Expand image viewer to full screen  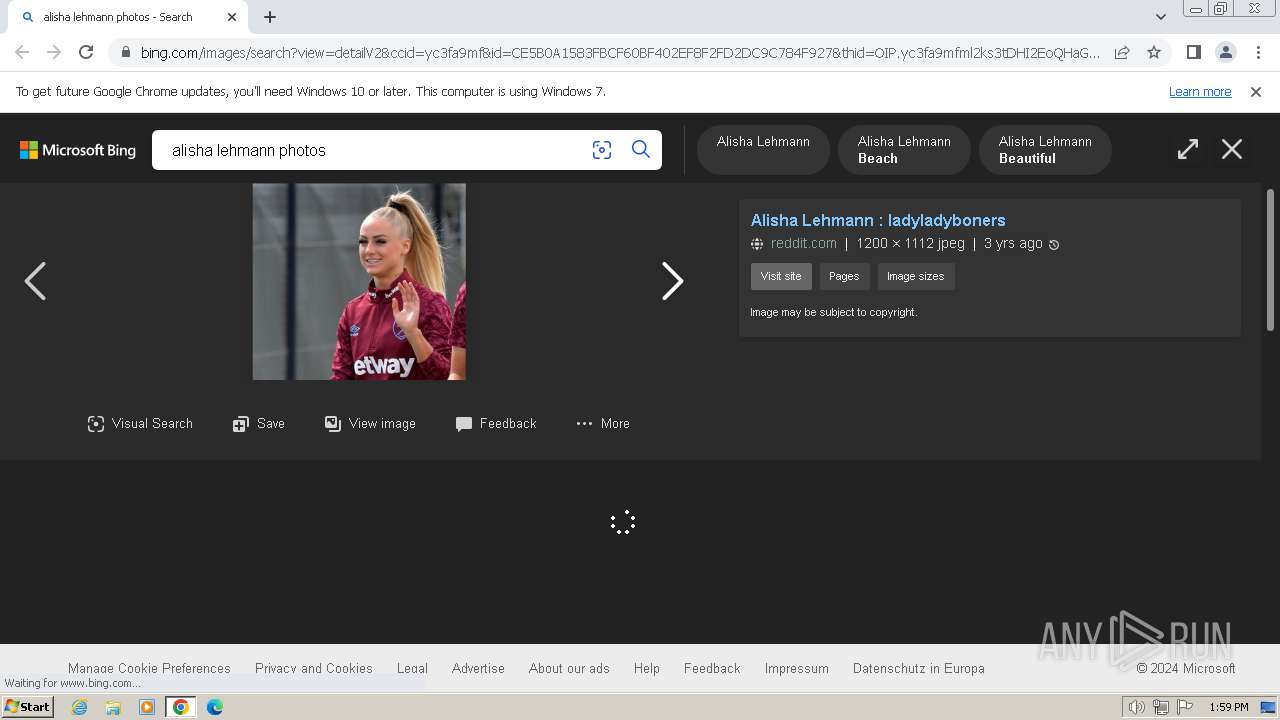tap(1187, 149)
